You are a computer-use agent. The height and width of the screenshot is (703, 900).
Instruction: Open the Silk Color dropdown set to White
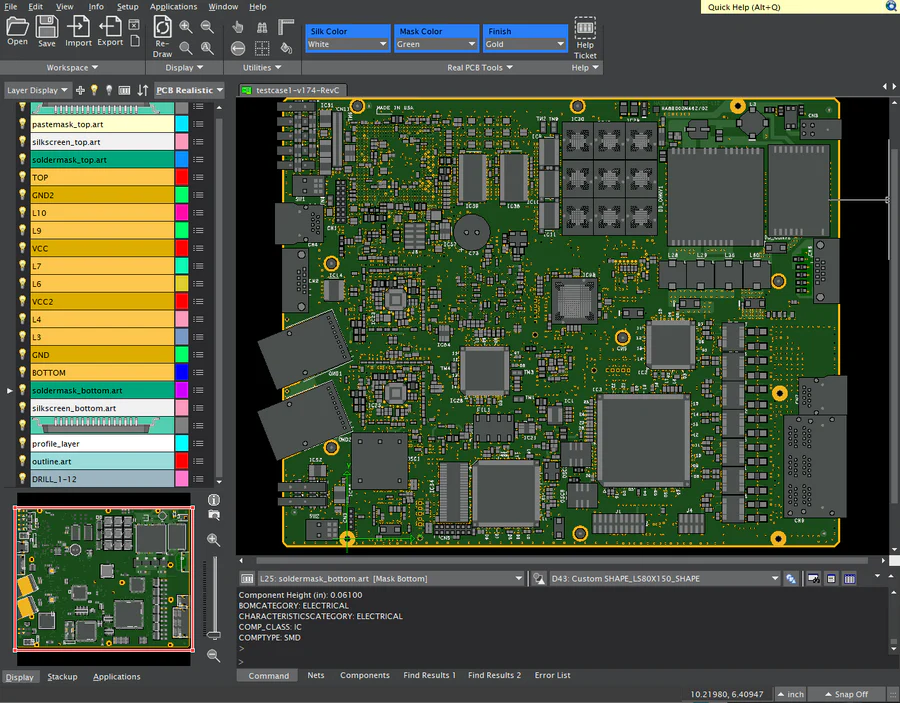pyautogui.click(x=346, y=44)
